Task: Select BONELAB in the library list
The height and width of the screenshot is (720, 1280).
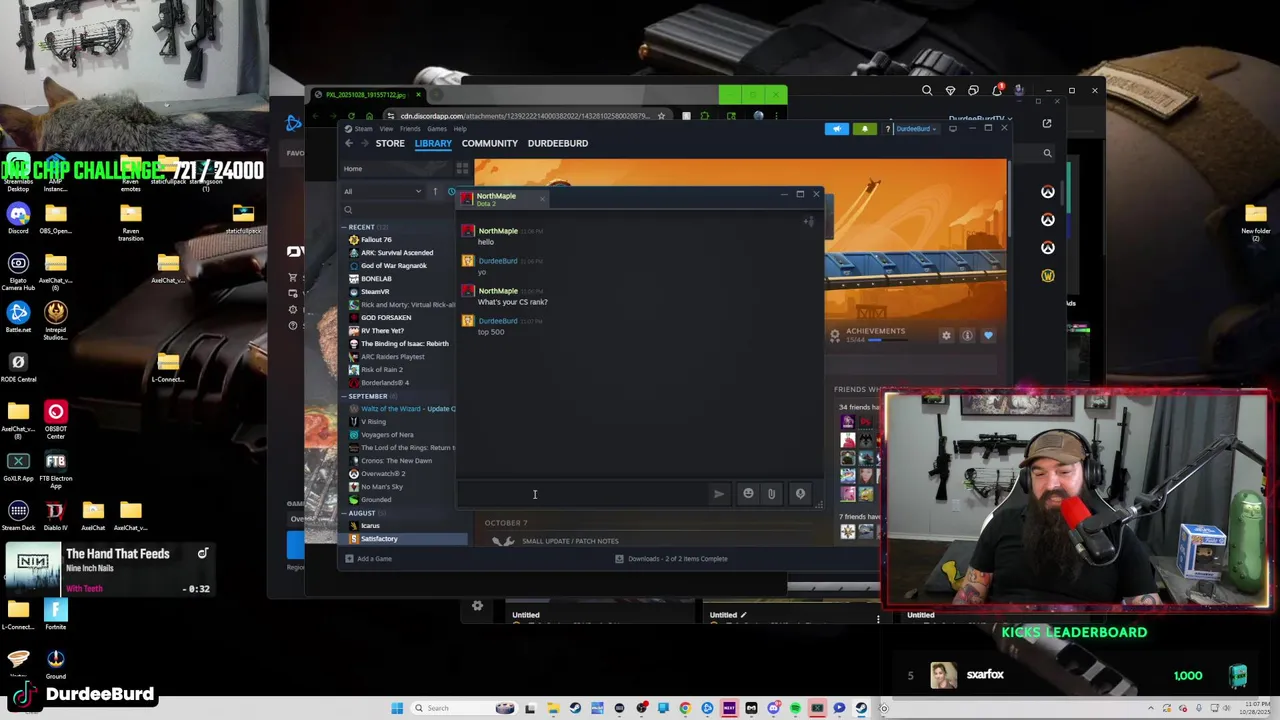Action: [376, 279]
